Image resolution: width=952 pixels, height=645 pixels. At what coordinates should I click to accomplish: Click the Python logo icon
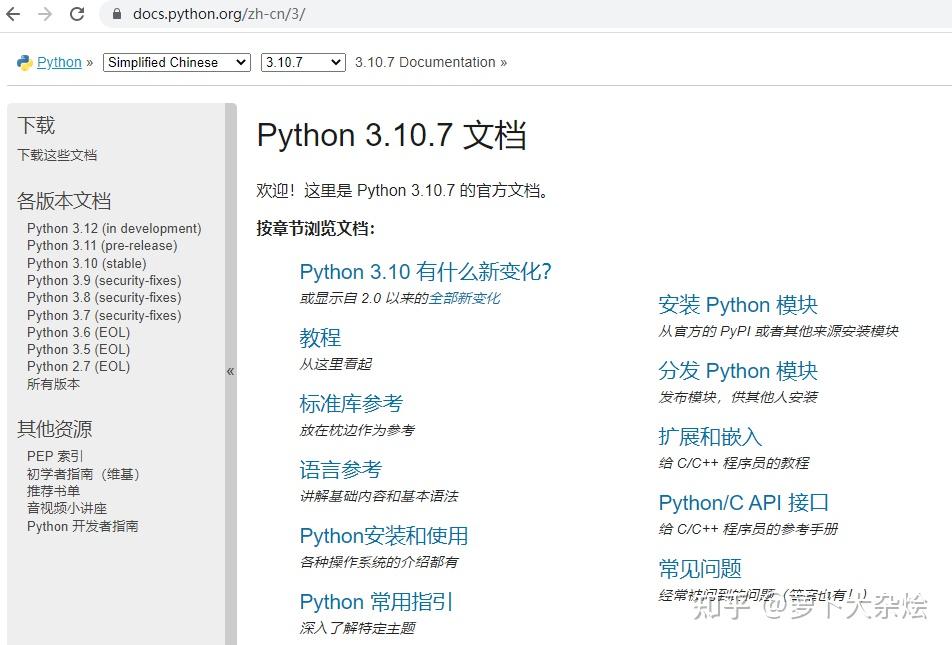pos(24,62)
